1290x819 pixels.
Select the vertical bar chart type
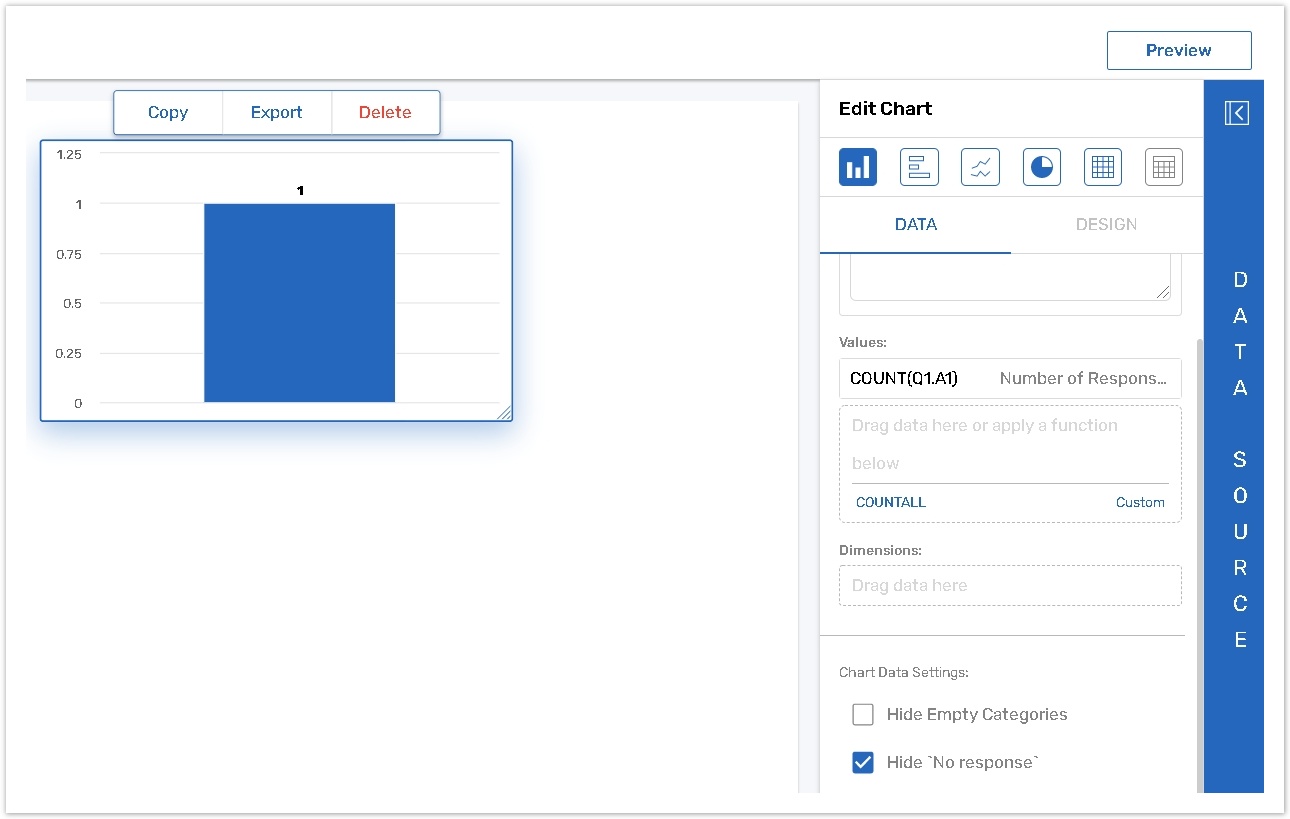click(857, 167)
